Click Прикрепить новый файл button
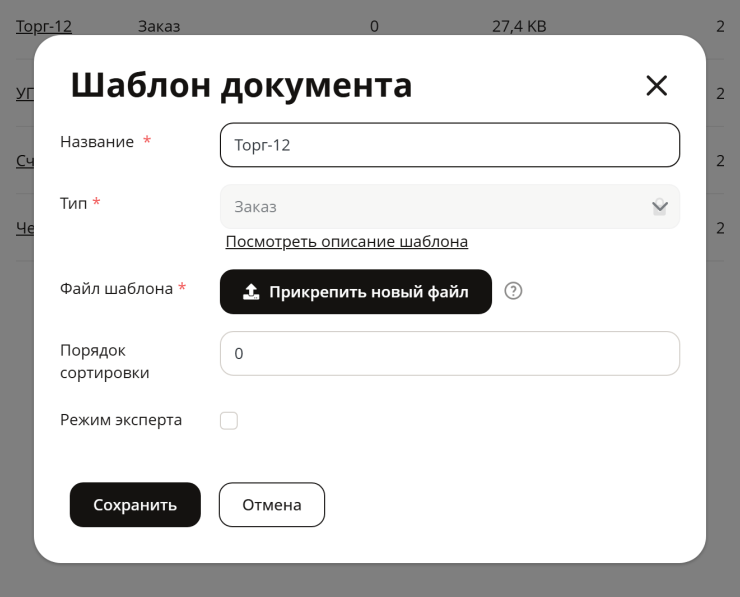Screen dimensions: 740x597 tap(356, 292)
